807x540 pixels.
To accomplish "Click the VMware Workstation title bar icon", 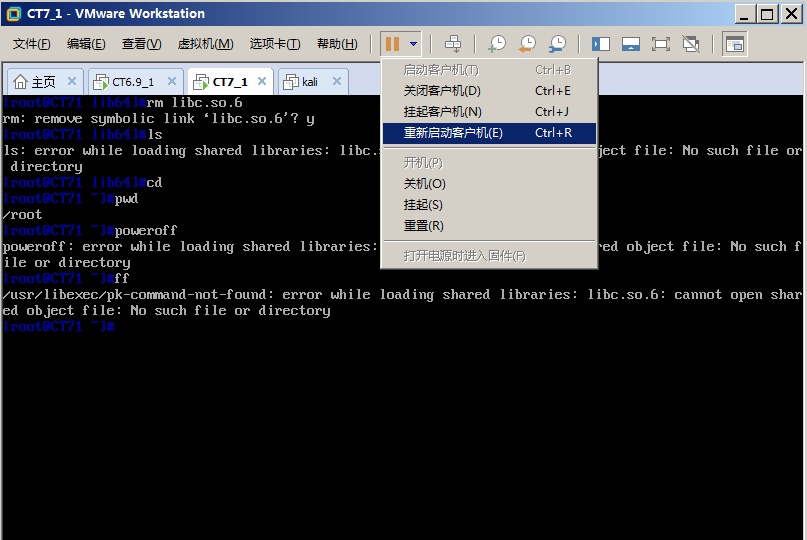I will [13, 14].
